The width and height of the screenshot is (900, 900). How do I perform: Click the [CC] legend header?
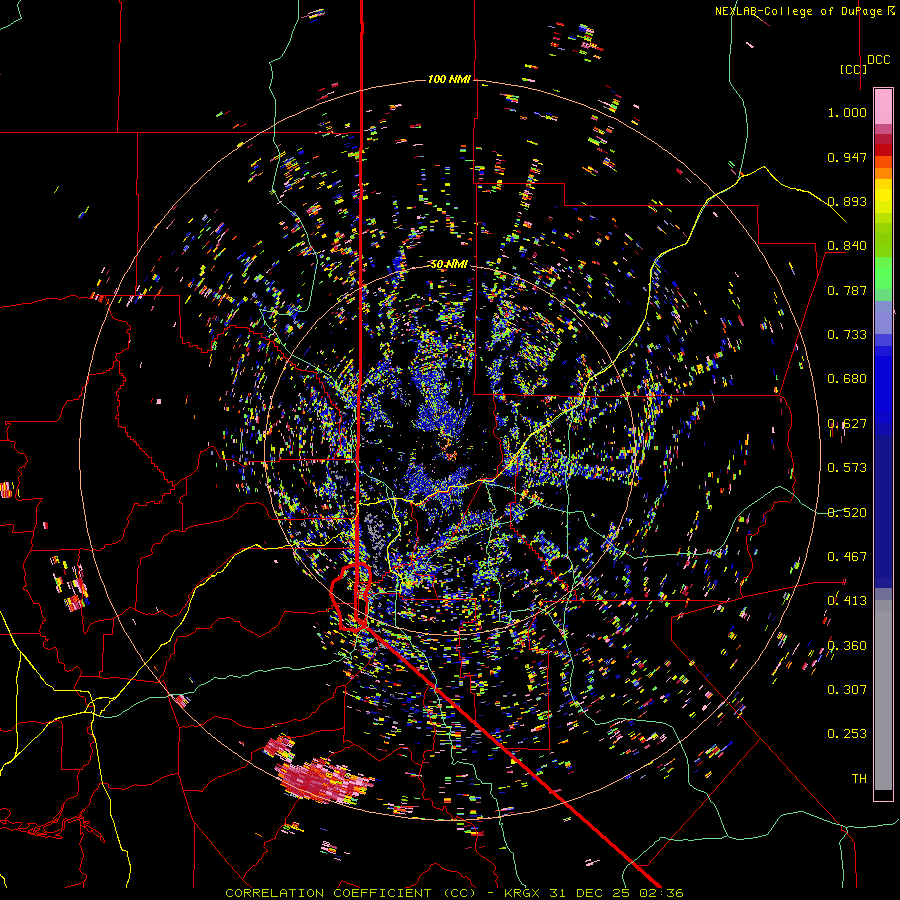(x=854, y=69)
